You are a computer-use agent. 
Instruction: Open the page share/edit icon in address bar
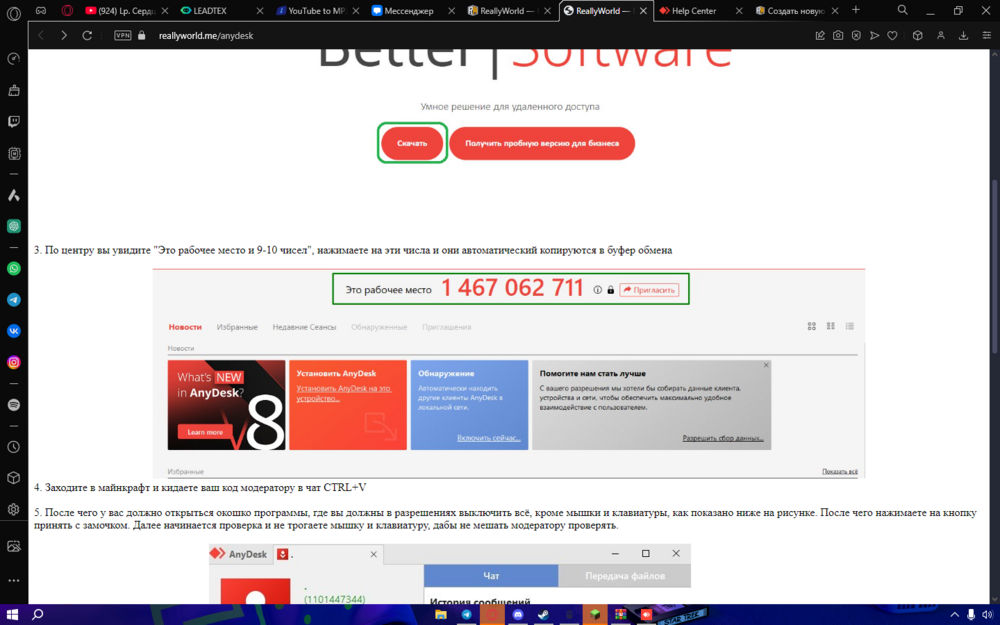(x=820, y=36)
